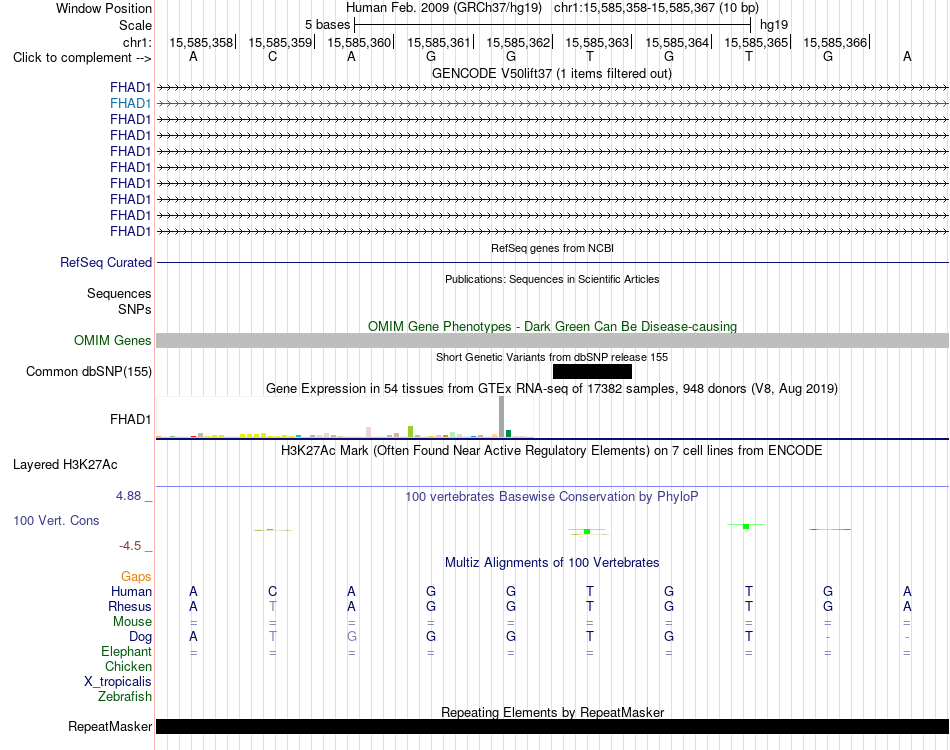950x750 pixels.
Task: Click the -4.5 conservation axis value
Action: point(130,546)
